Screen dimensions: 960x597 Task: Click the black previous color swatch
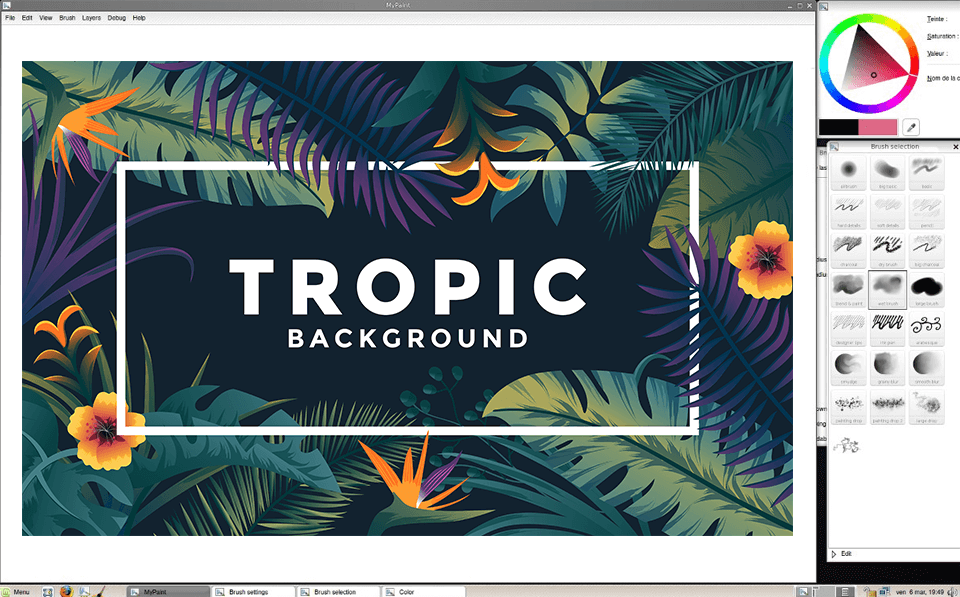tap(839, 127)
